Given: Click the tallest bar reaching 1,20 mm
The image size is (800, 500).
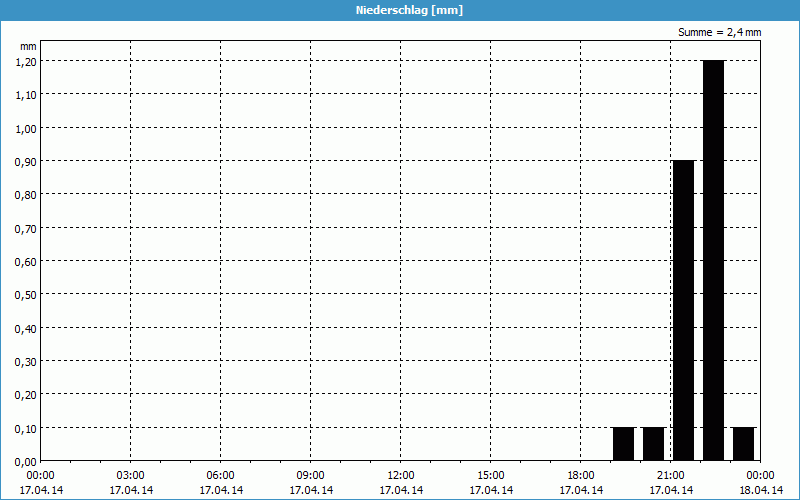Looking at the screenshot, I should (x=713, y=260).
